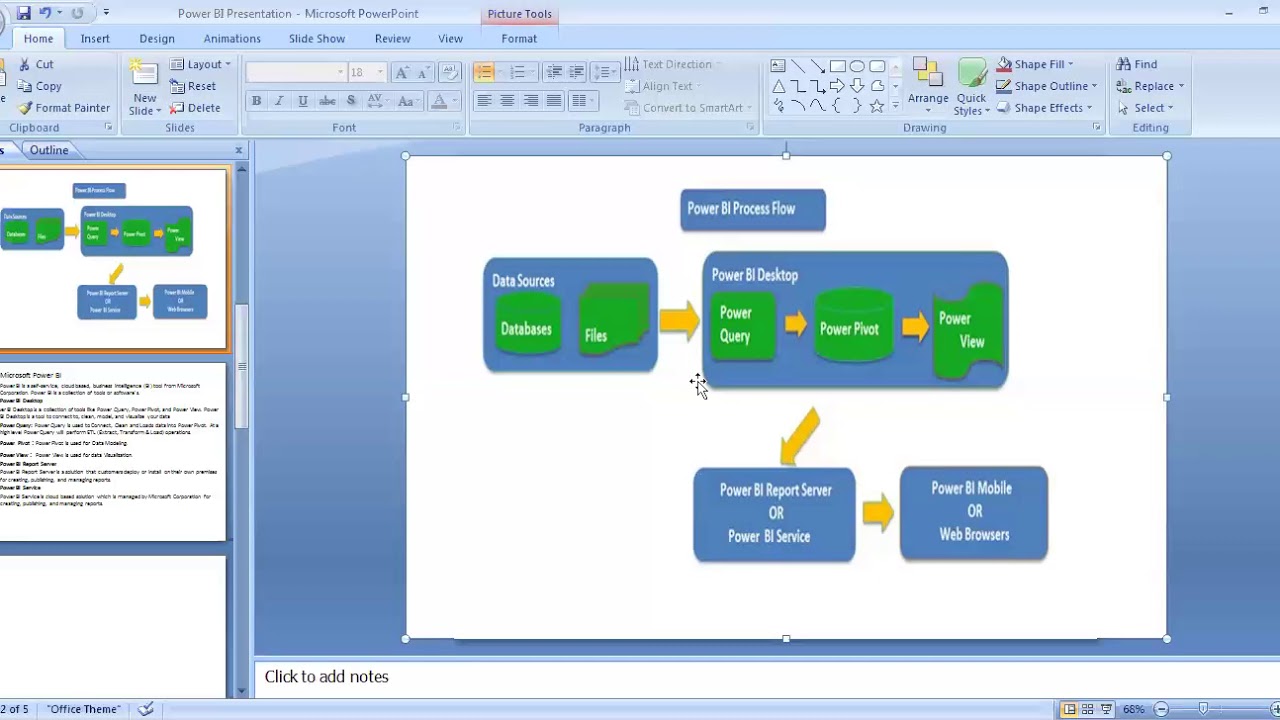This screenshot has height=720, width=1280.
Task: Open Shape Outline dropdown
Action: pyautogui.click(x=1047, y=86)
